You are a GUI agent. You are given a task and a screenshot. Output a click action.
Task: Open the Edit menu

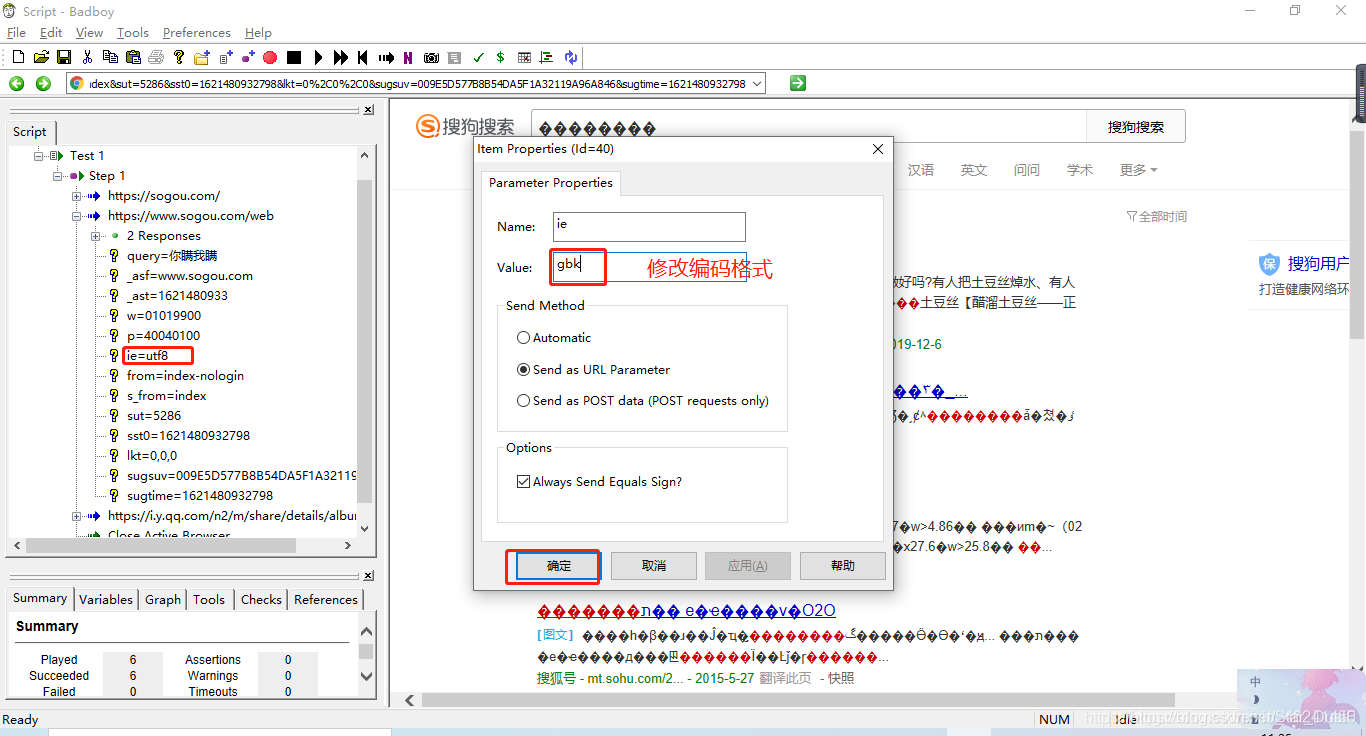(x=51, y=33)
